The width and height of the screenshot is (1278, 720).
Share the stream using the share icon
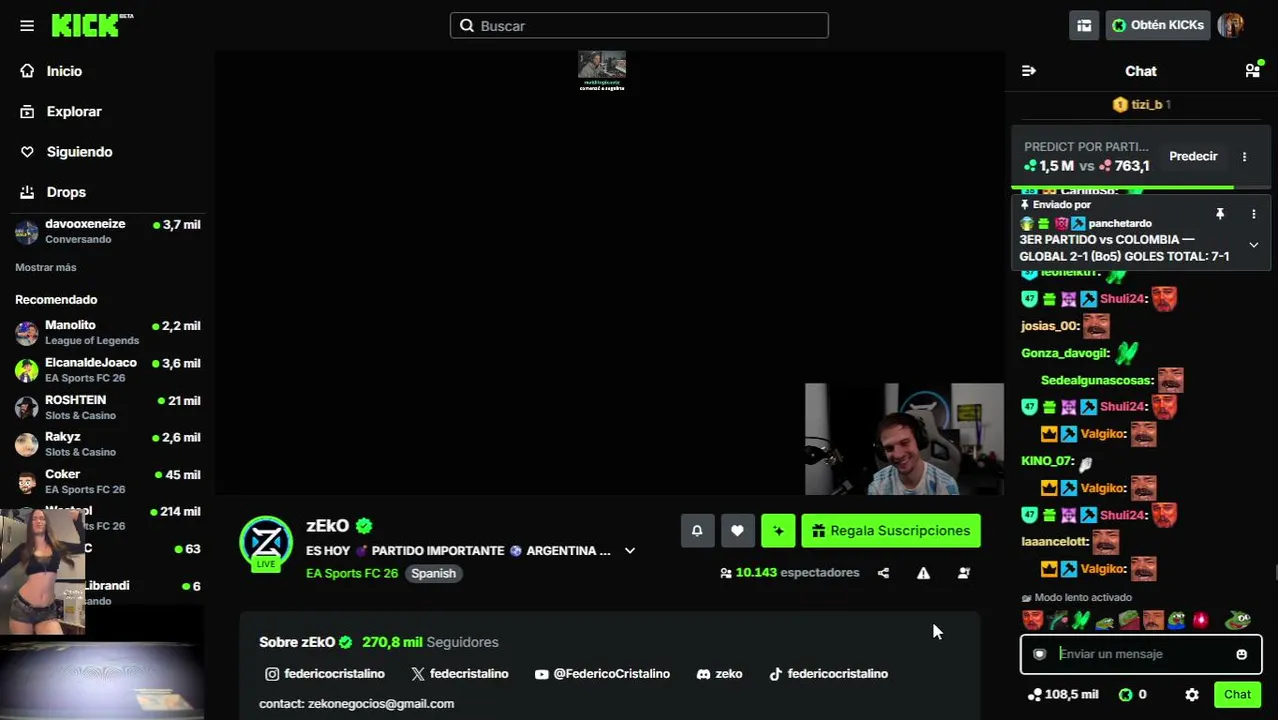[883, 573]
